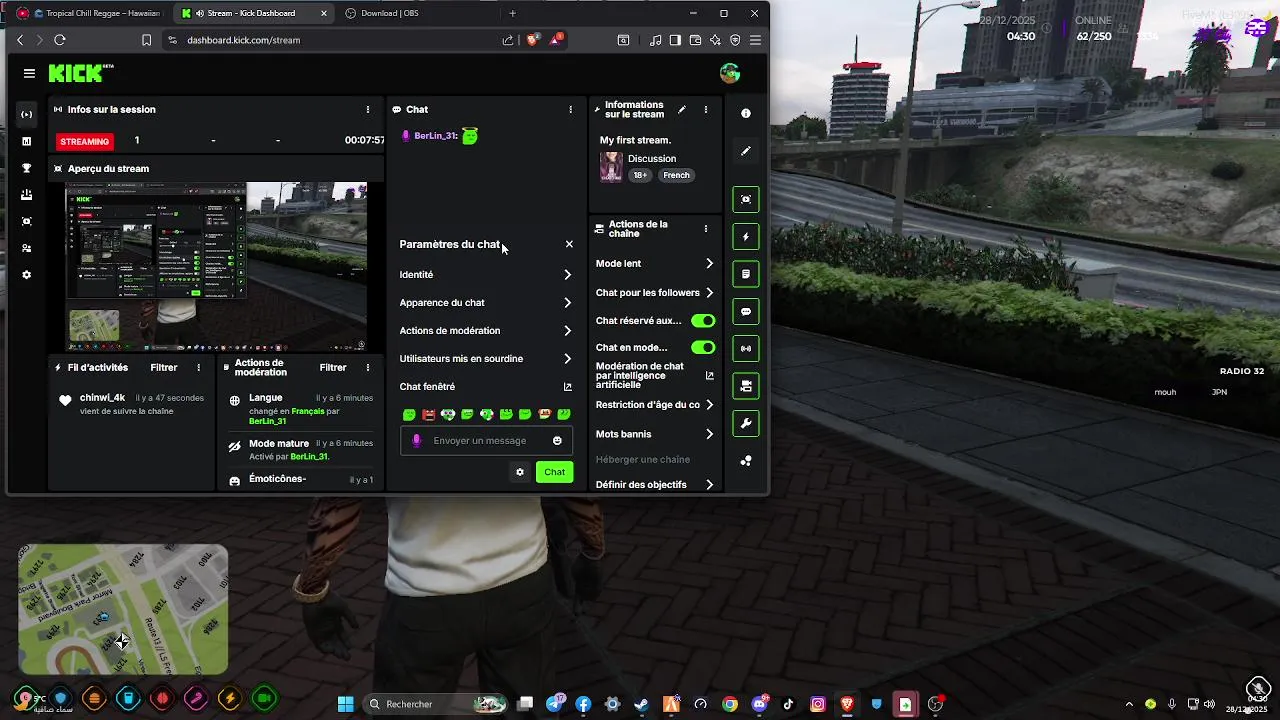Expand Mode lent option
The width and height of the screenshot is (1280, 720).
pyautogui.click(x=655, y=264)
